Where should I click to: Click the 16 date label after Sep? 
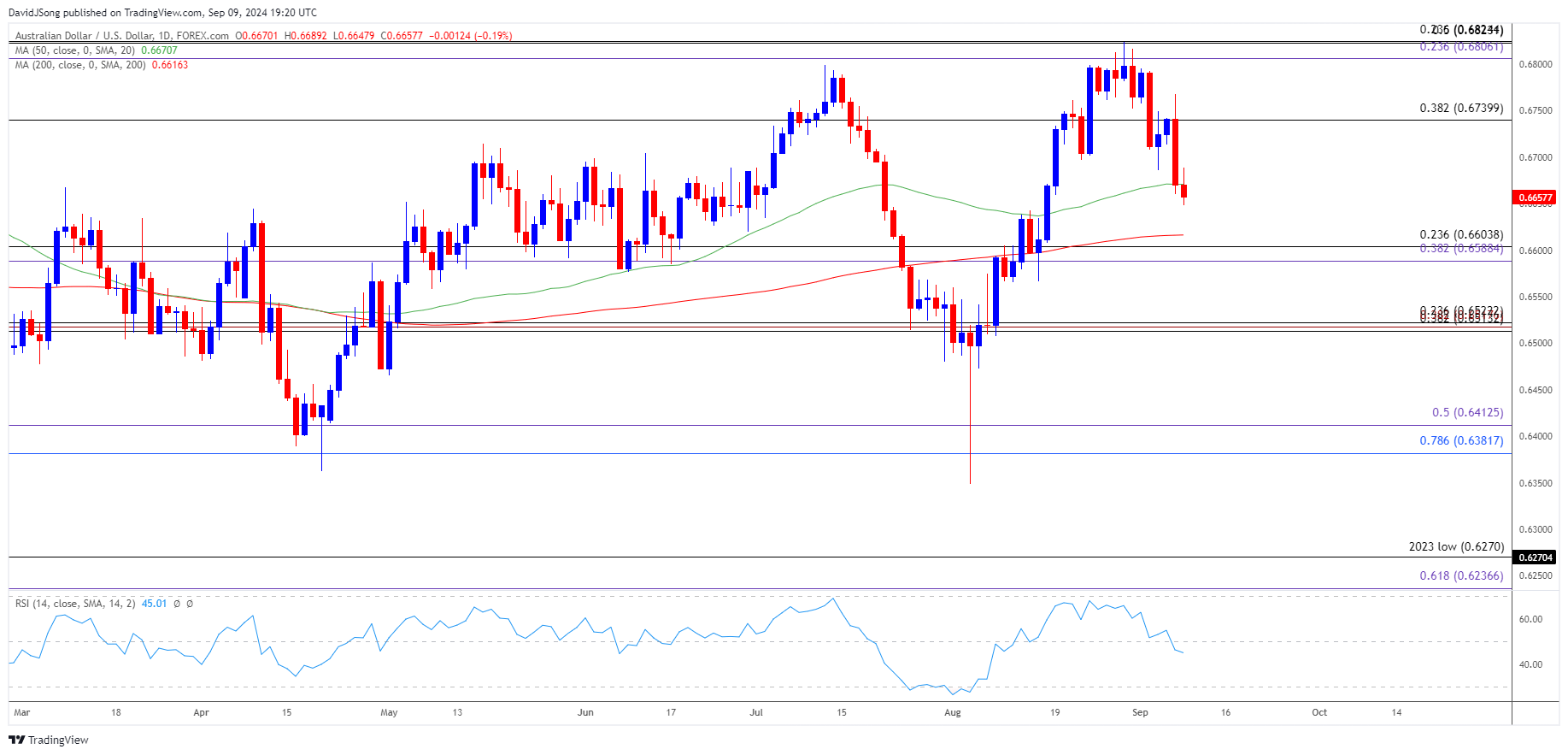click(x=1225, y=713)
